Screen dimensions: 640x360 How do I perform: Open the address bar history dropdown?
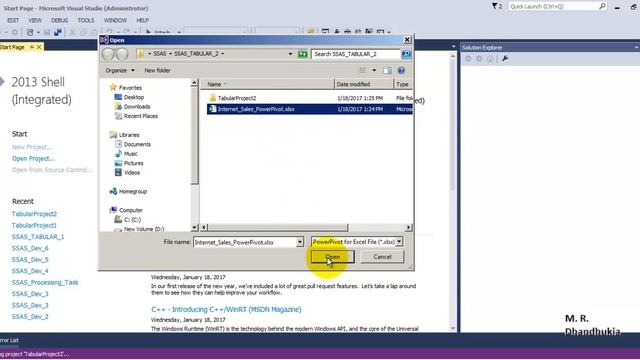click(x=290, y=54)
